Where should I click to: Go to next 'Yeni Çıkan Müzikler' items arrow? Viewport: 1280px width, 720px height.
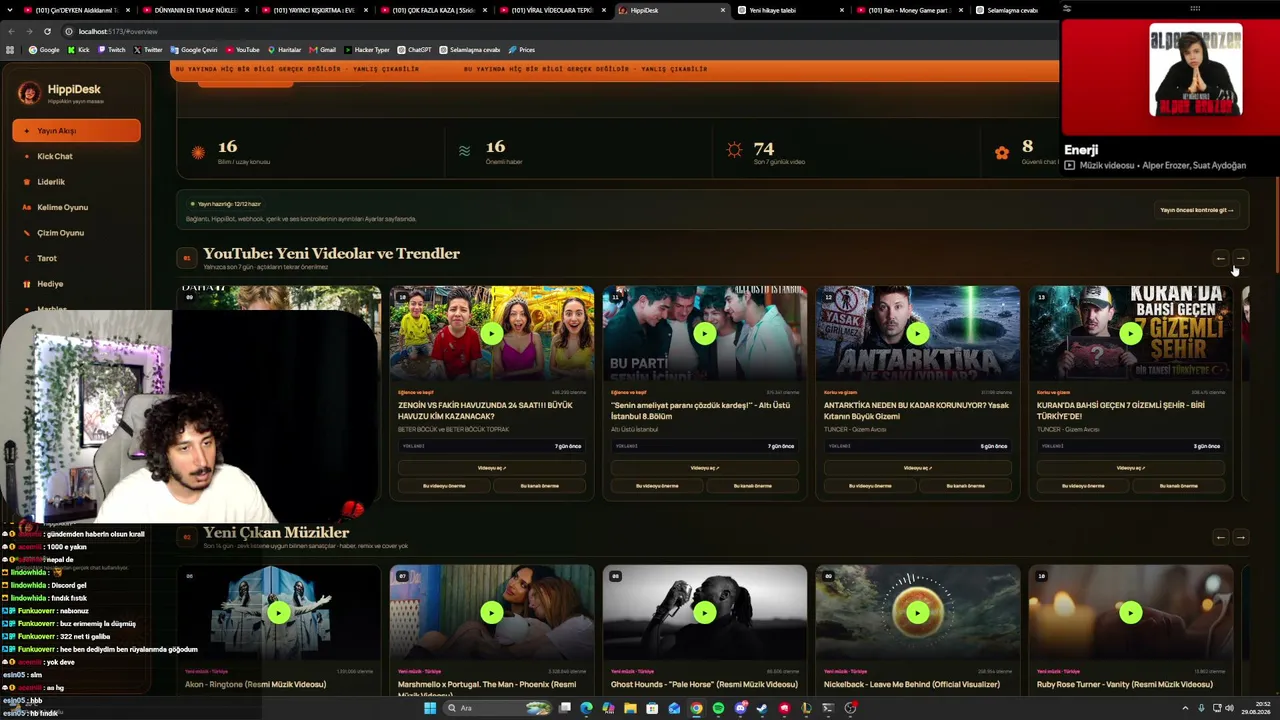click(1240, 537)
